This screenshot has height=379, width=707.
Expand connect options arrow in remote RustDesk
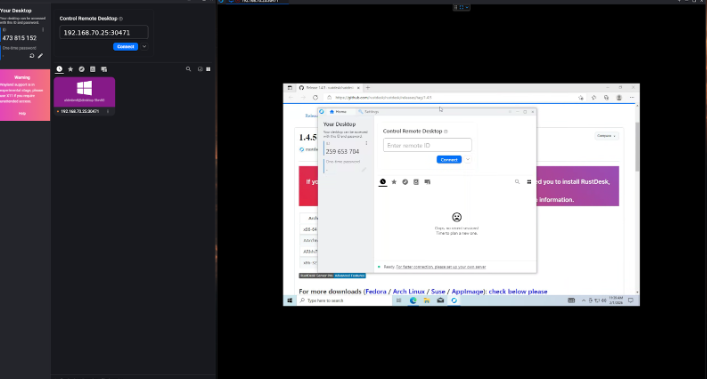(468, 160)
